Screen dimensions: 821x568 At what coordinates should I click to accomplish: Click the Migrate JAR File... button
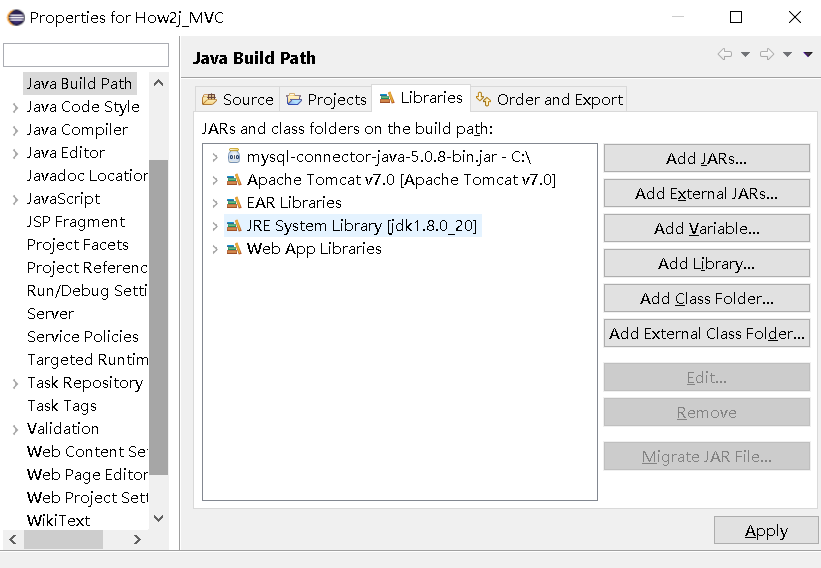706,456
